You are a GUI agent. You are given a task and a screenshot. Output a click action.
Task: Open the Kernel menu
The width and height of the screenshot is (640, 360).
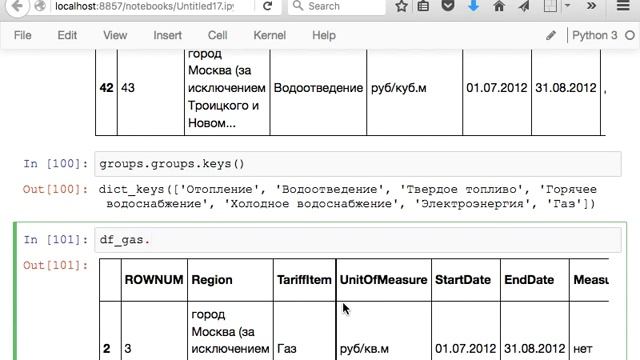[x=269, y=36]
